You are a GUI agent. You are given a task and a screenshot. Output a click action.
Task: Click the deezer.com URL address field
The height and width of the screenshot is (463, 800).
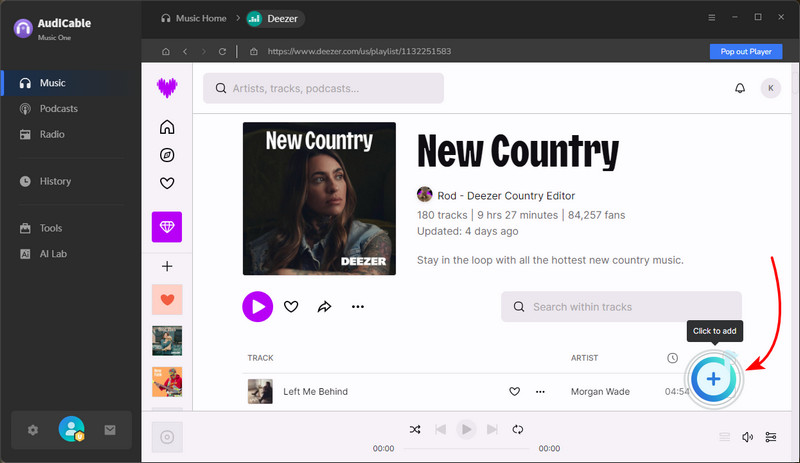coord(359,52)
